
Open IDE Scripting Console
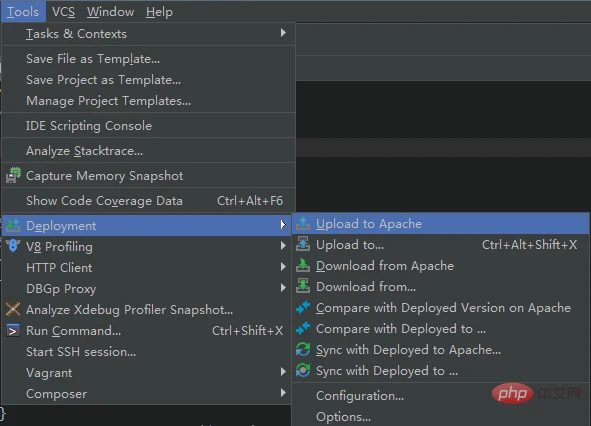point(148,126)
